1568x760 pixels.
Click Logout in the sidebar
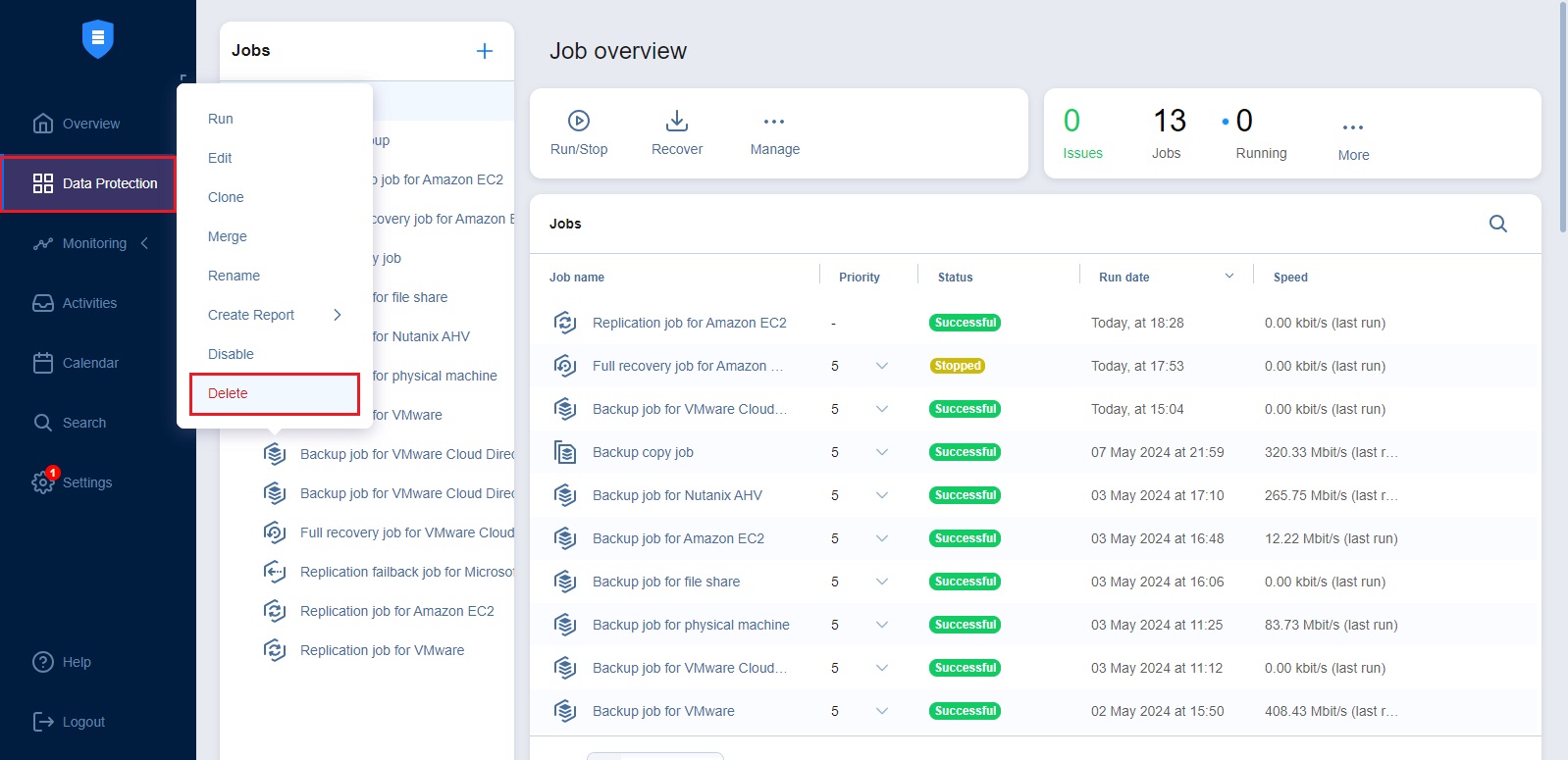tap(83, 722)
